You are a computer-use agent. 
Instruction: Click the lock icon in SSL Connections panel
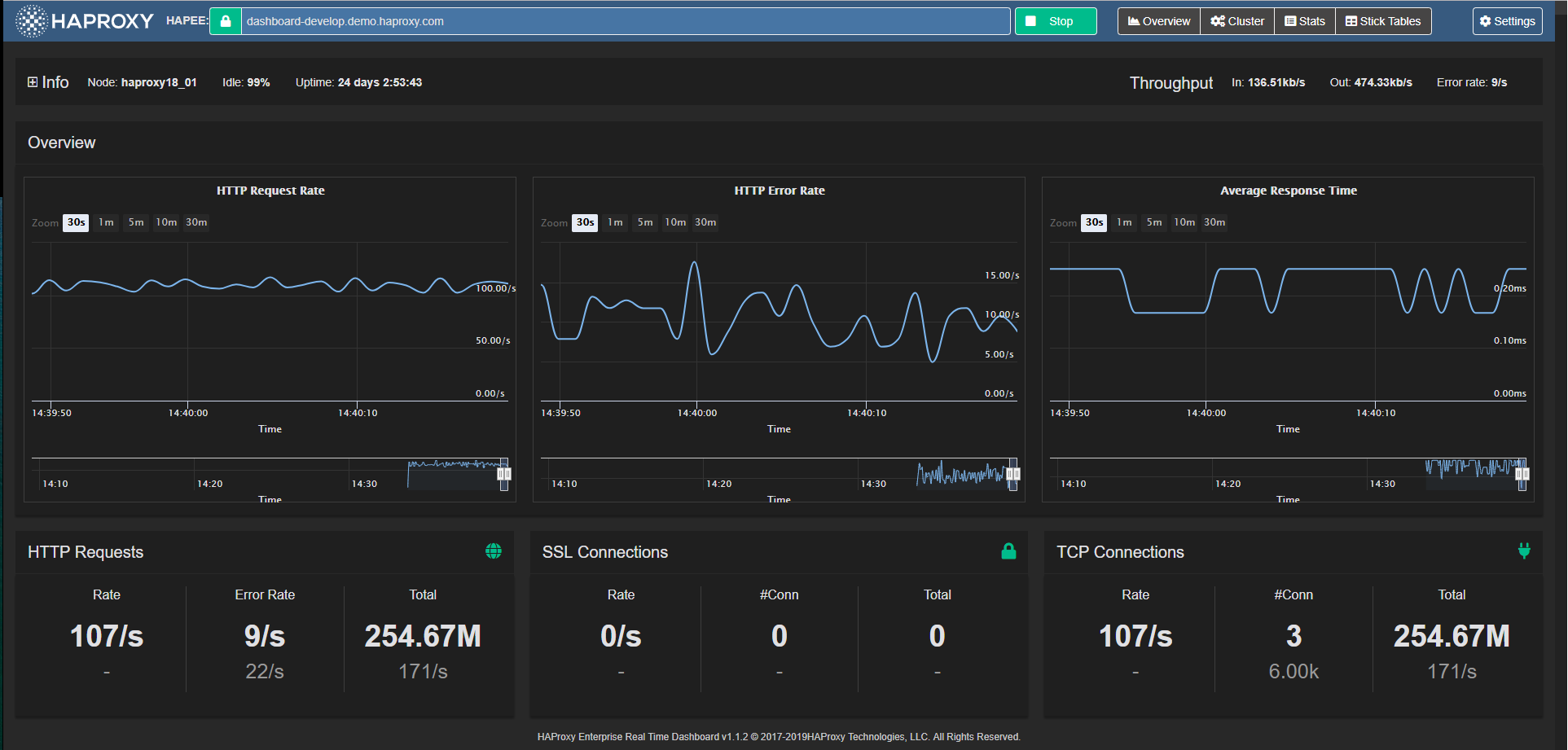click(x=1008, y=551)
